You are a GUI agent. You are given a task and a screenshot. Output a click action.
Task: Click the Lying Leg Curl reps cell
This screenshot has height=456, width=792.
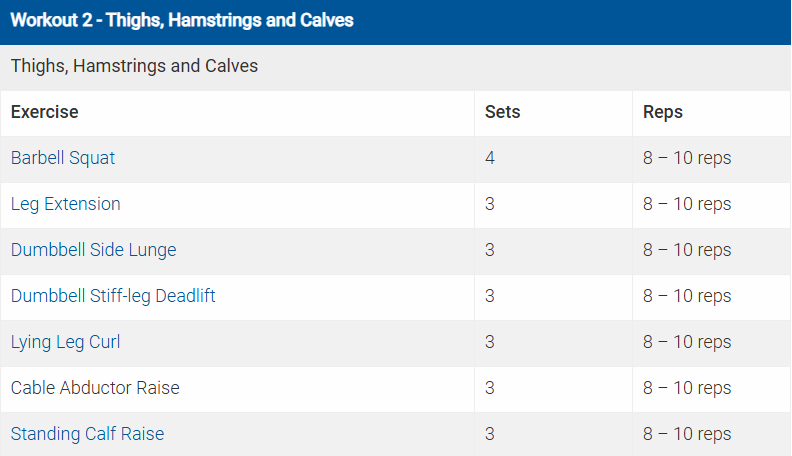point(687,342)
